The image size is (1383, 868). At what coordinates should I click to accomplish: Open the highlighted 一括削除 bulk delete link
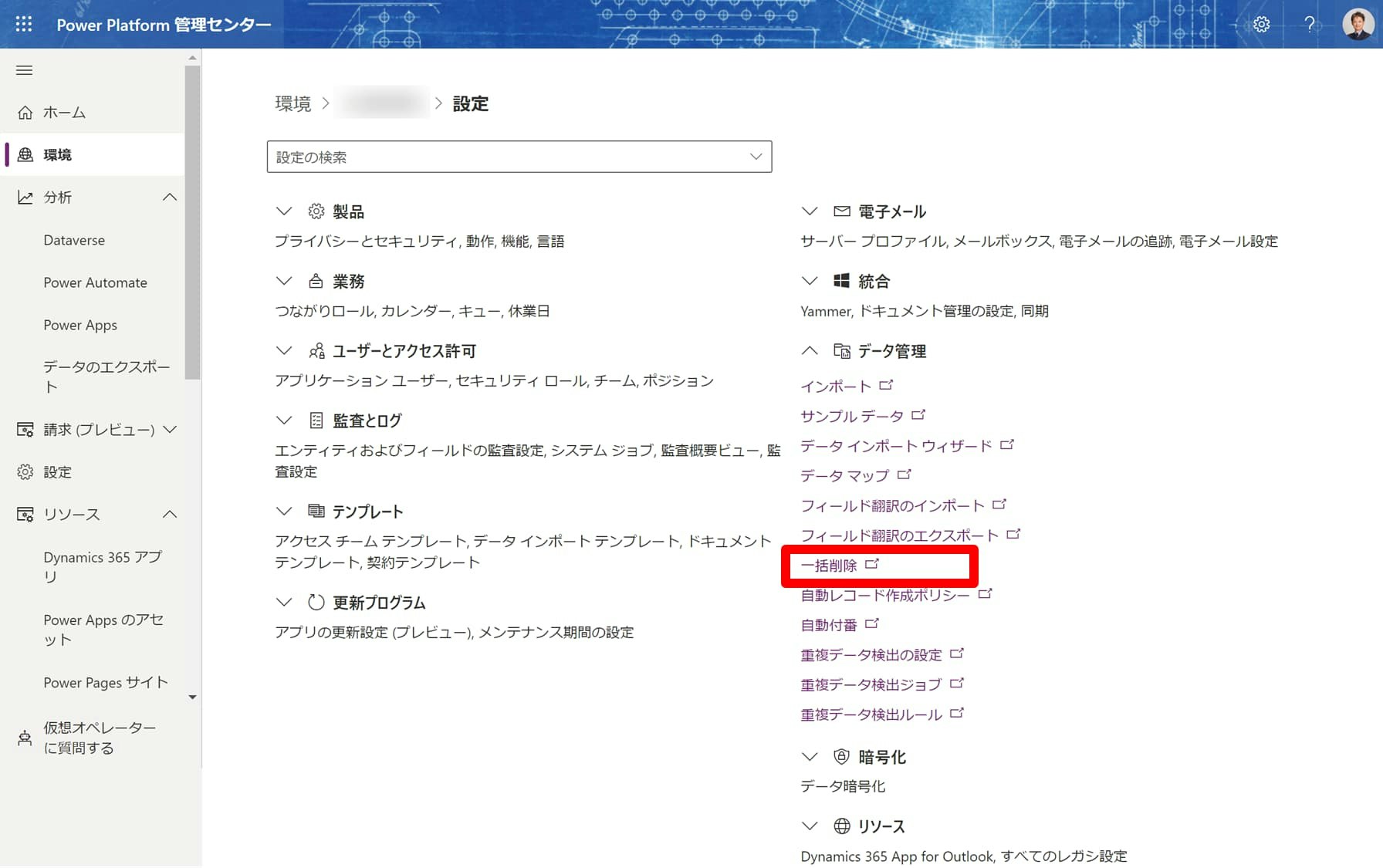pyautogui.click(x=832, y=565)
